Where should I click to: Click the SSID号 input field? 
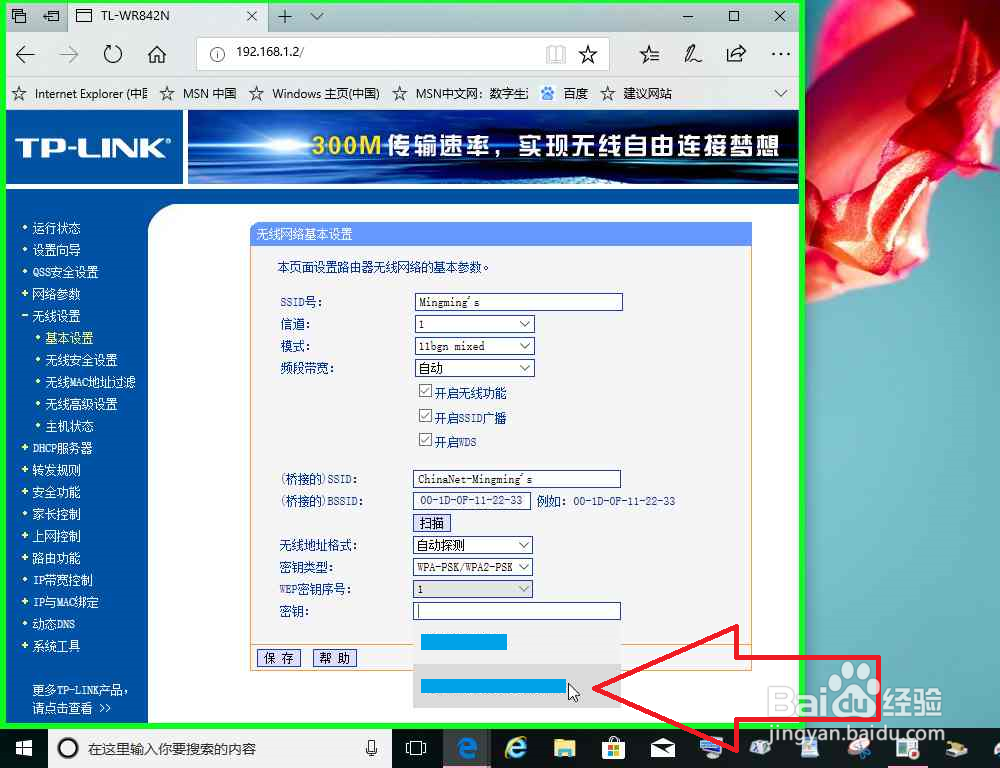[x=518, y=302]
